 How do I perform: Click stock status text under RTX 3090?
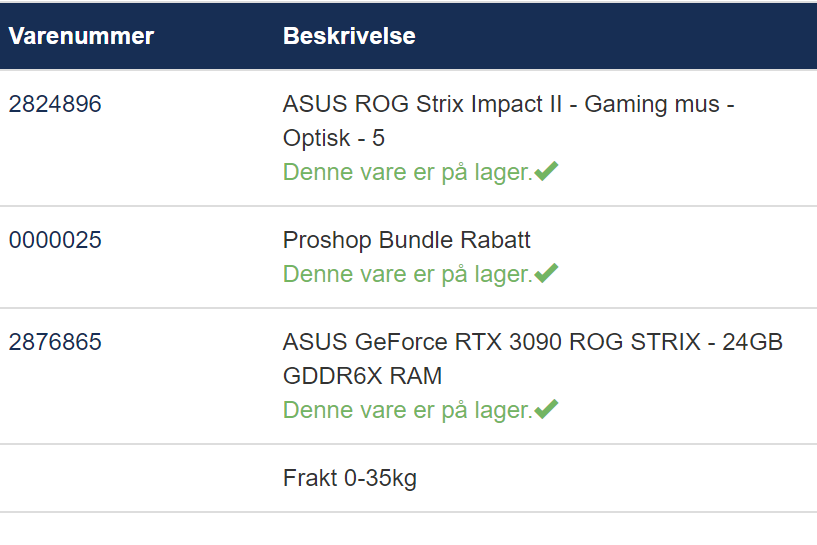407,410
